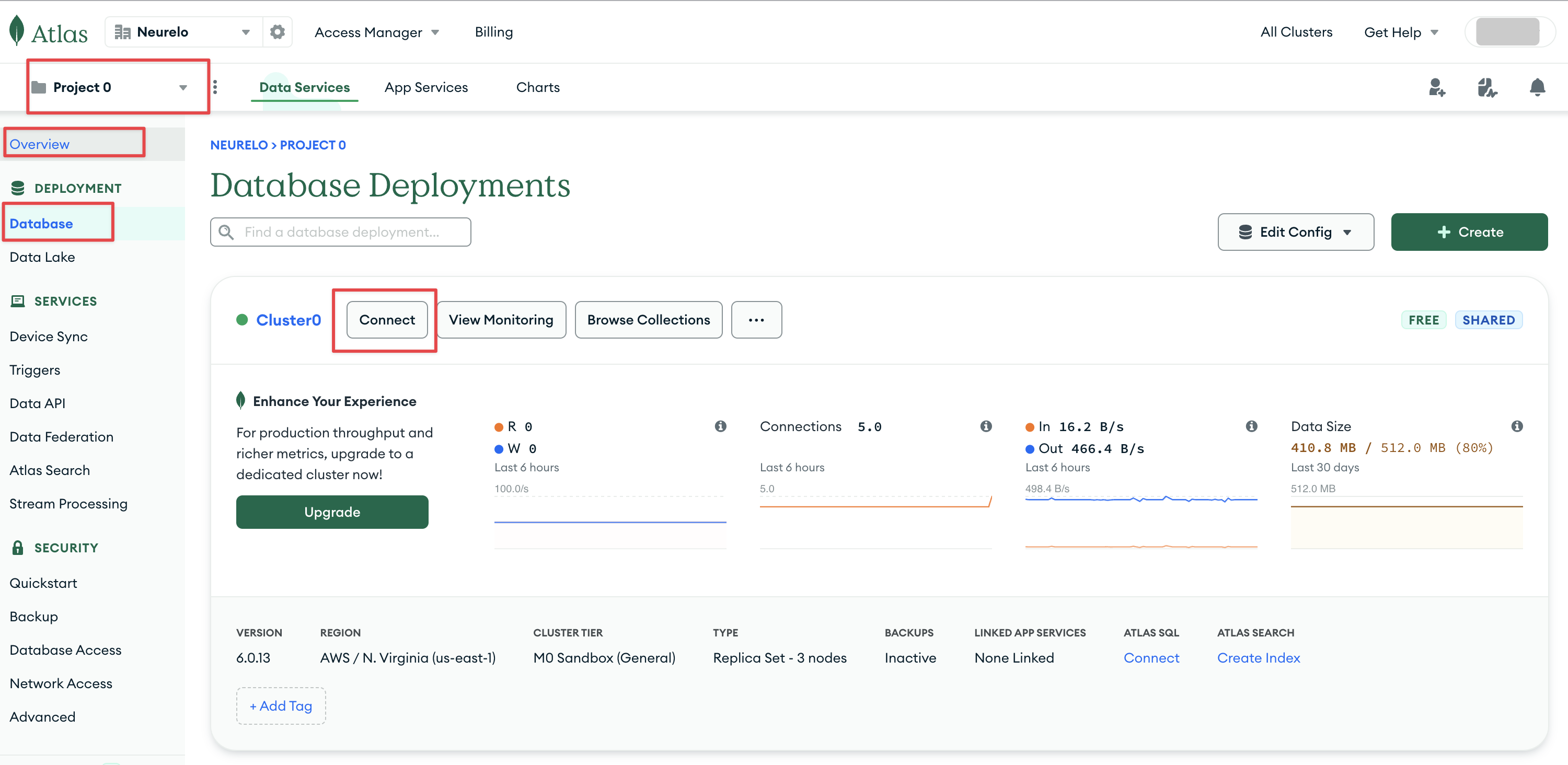Click info icon for network In/Out

tap(1251, 426)
